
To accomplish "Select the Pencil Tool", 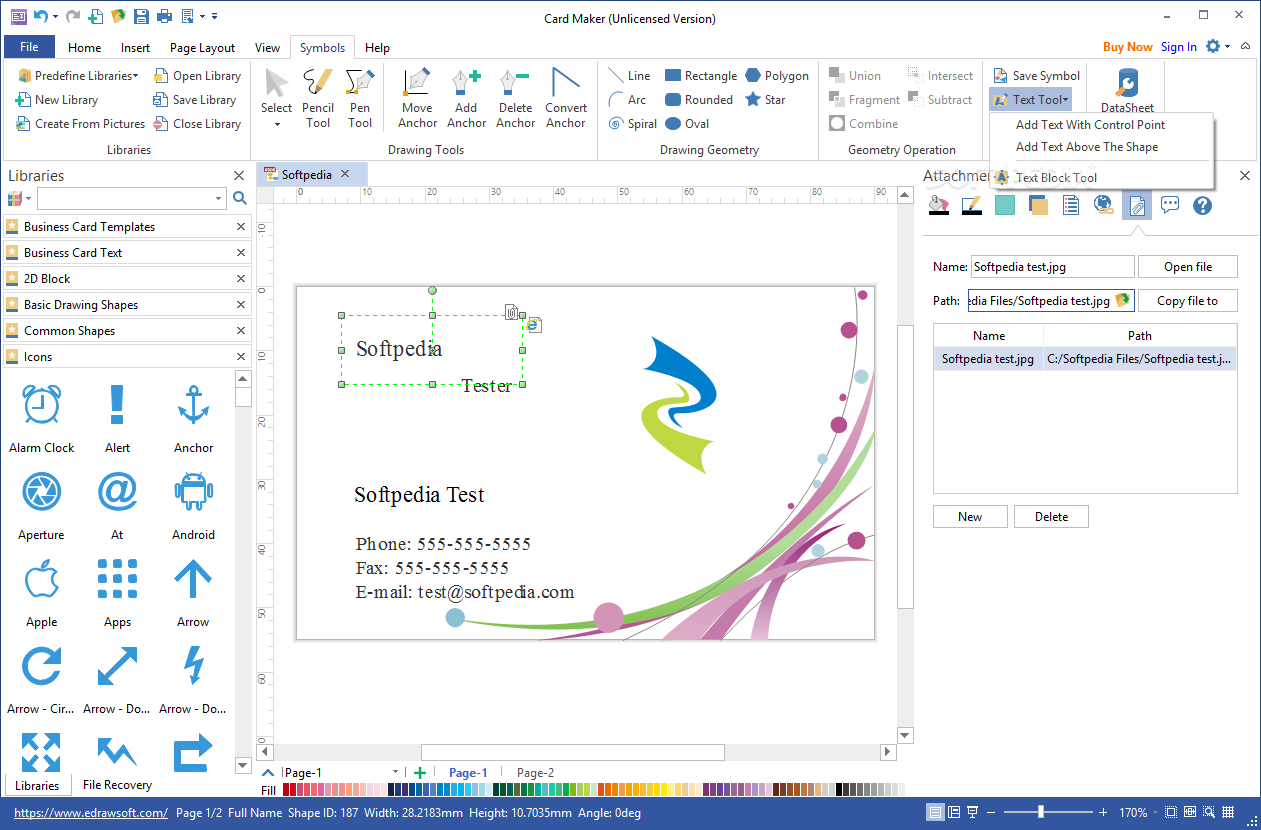I will [318, 98].
